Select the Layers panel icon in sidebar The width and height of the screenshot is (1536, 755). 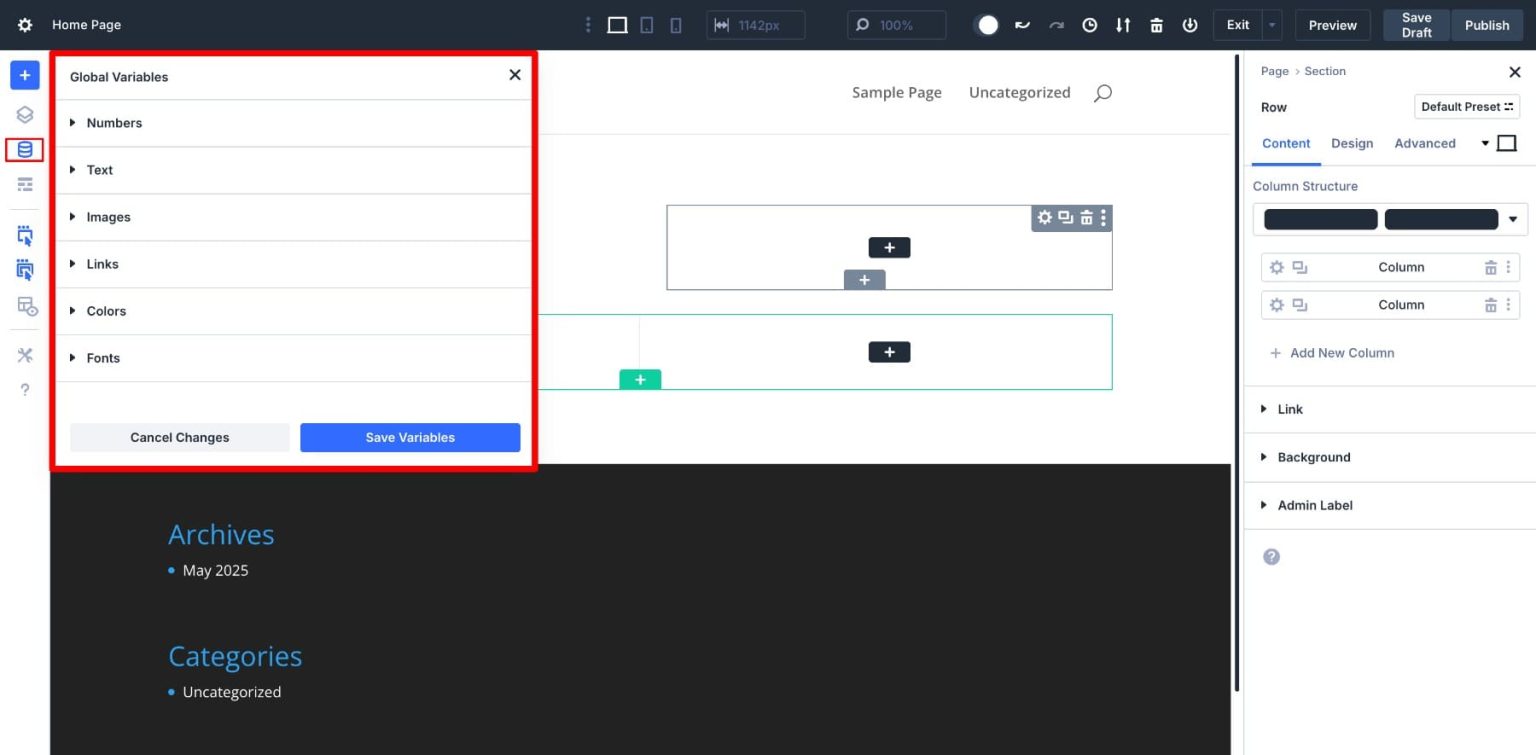(24, 113)
